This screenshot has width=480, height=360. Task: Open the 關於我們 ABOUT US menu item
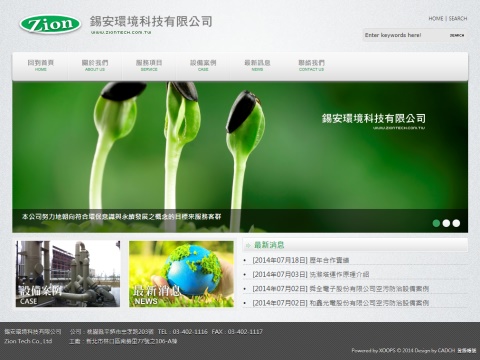pos(95,65)
